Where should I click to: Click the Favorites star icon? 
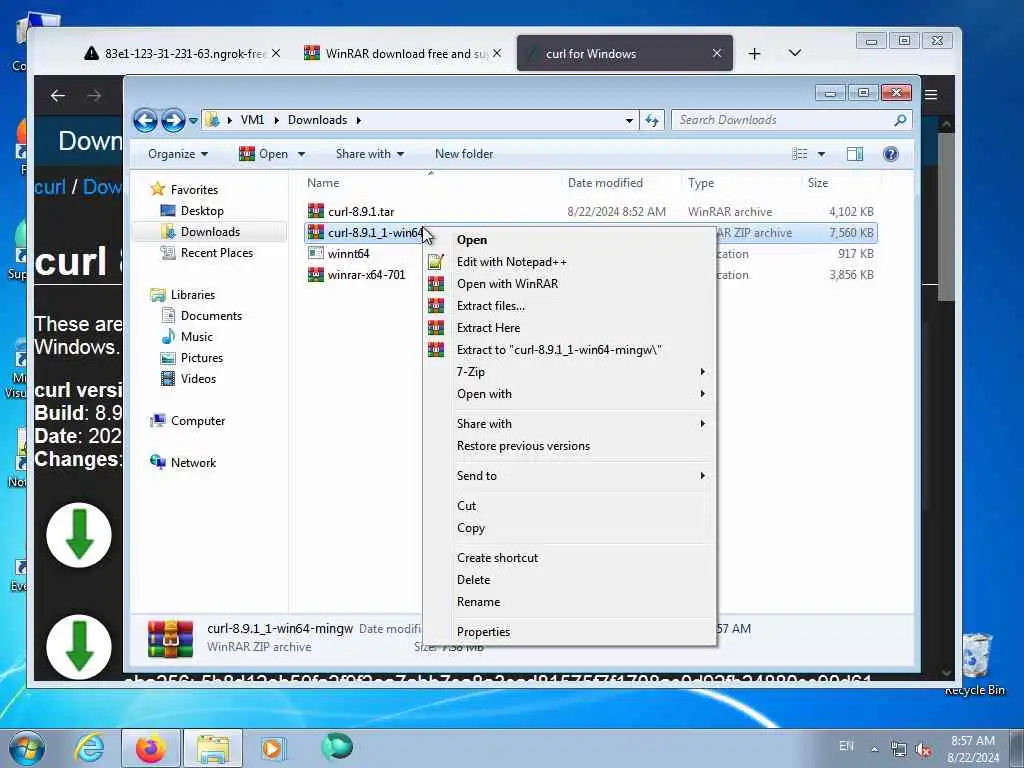pos(157,189)
